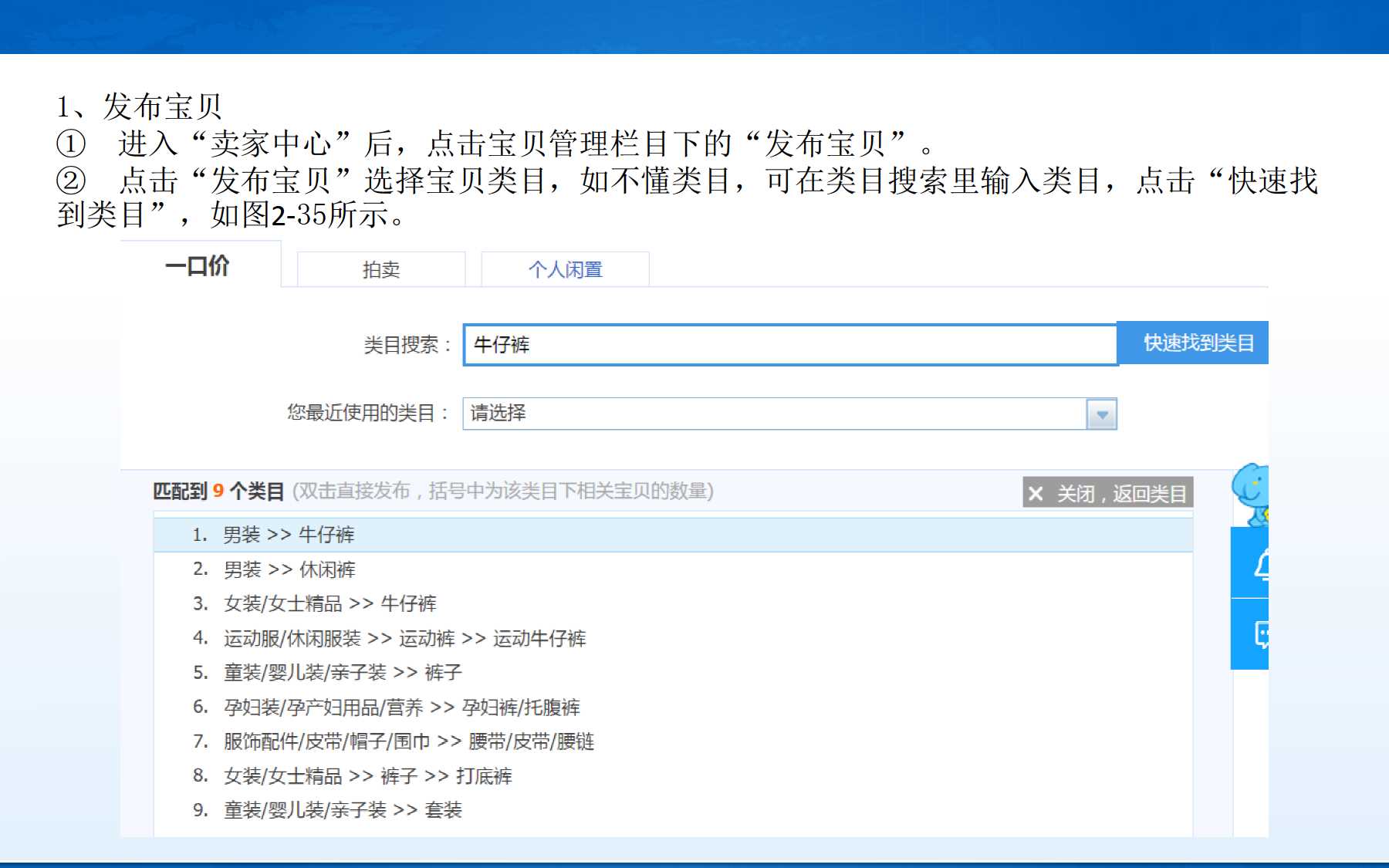The image size is (1389, 868).
Task: Select result 男装 >> 牛仔裤
Action: coord(673,535)
